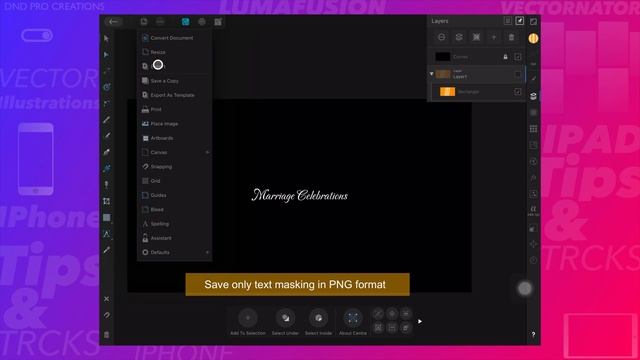
Task: Select the Move tool arrow
Action: point(107,38)
